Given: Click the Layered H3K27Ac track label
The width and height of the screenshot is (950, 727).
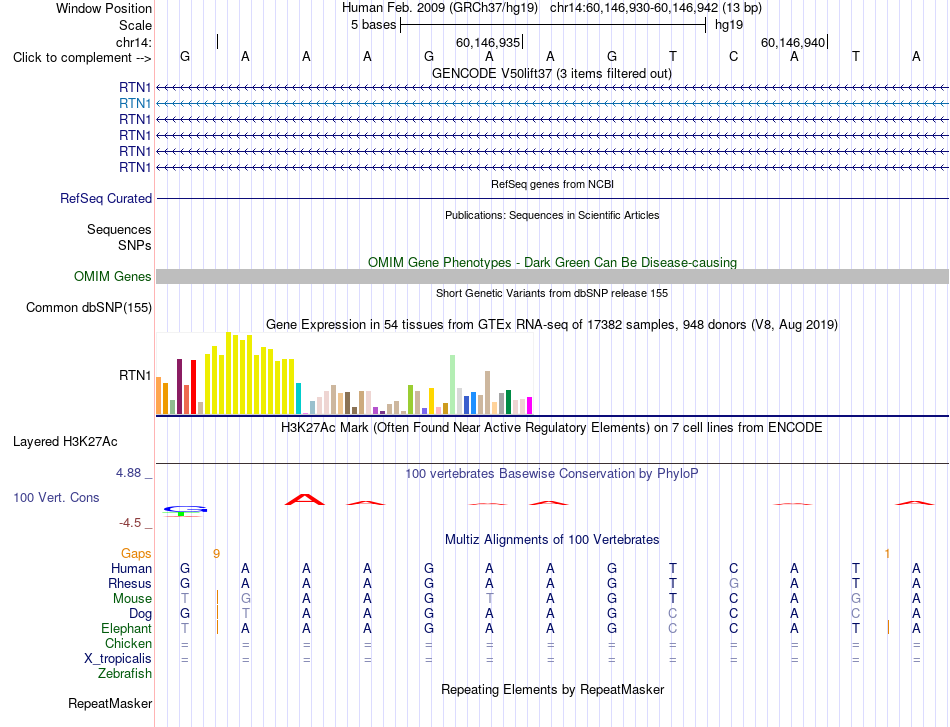Looking at the screenshot, I should coord(65,442).
